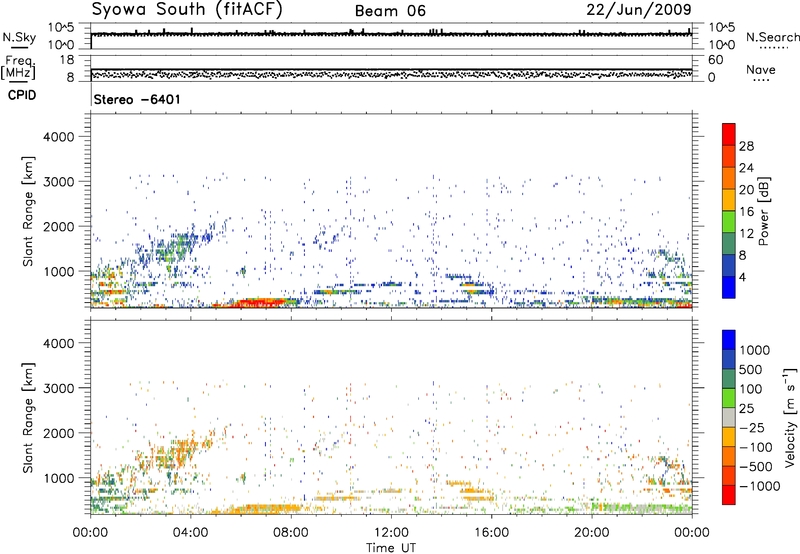Screen dimensions: 800x554
Task: Click the 'Power [dB]' colorbar title
Action: tap(763, 211)
